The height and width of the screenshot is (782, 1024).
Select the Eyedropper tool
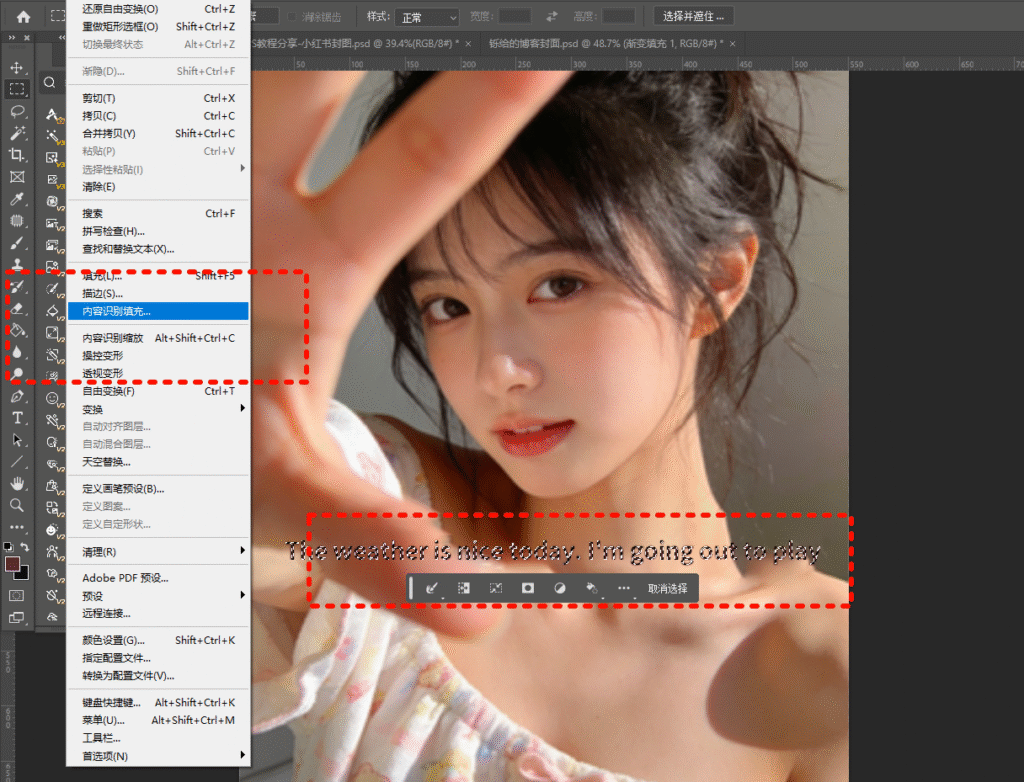(x=17, y=199)
